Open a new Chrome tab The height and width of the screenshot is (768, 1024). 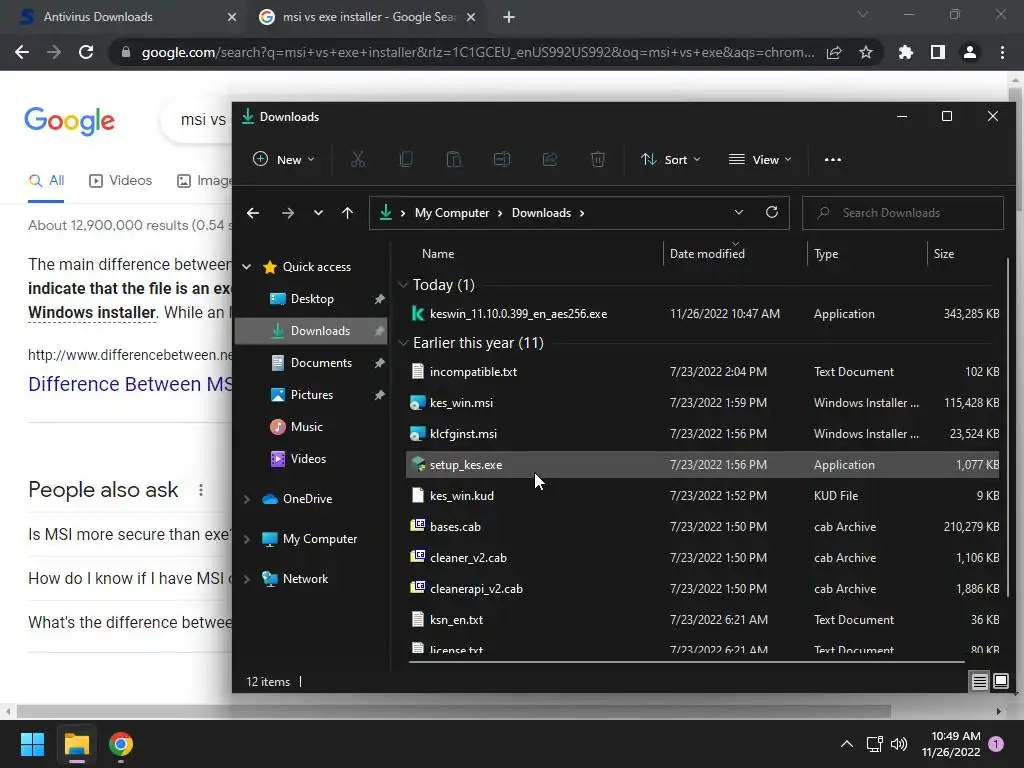coord(509,17)
